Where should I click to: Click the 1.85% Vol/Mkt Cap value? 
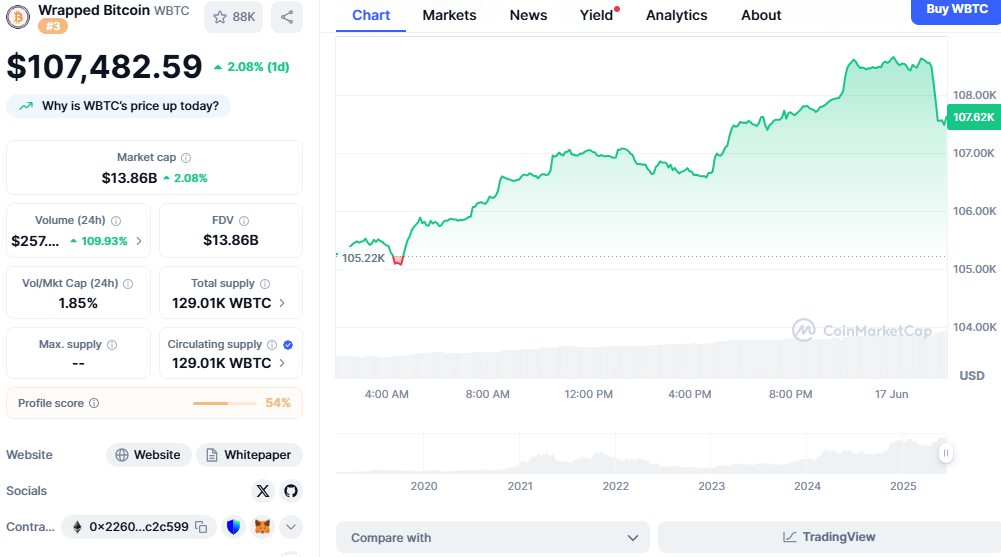(x=78, y=303)
